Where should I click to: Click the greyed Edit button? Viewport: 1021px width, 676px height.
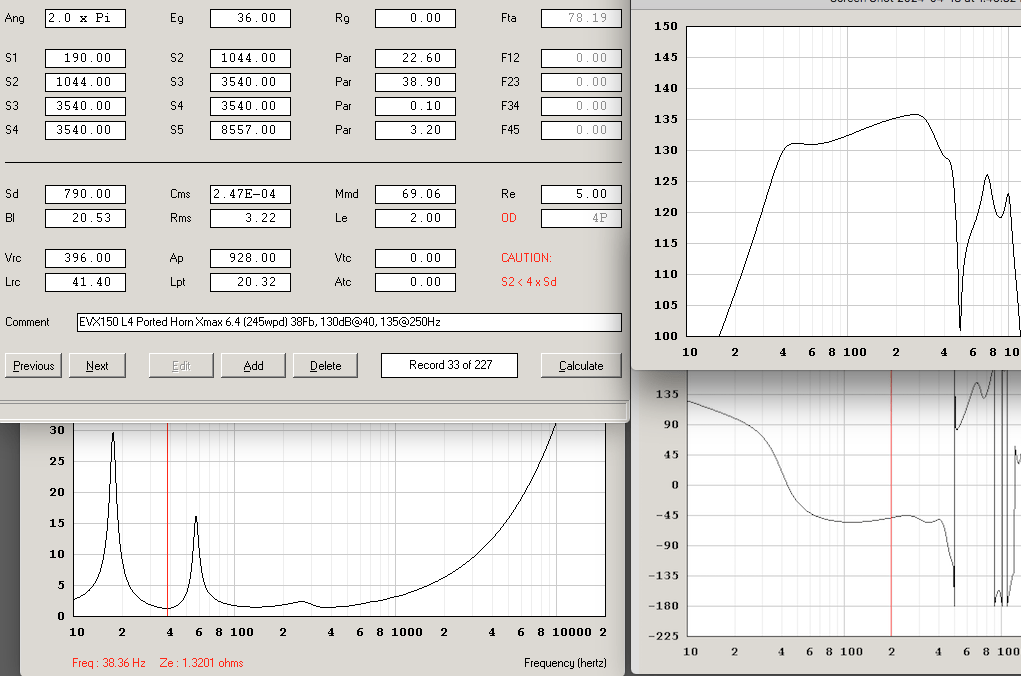(x=181, y=366)
